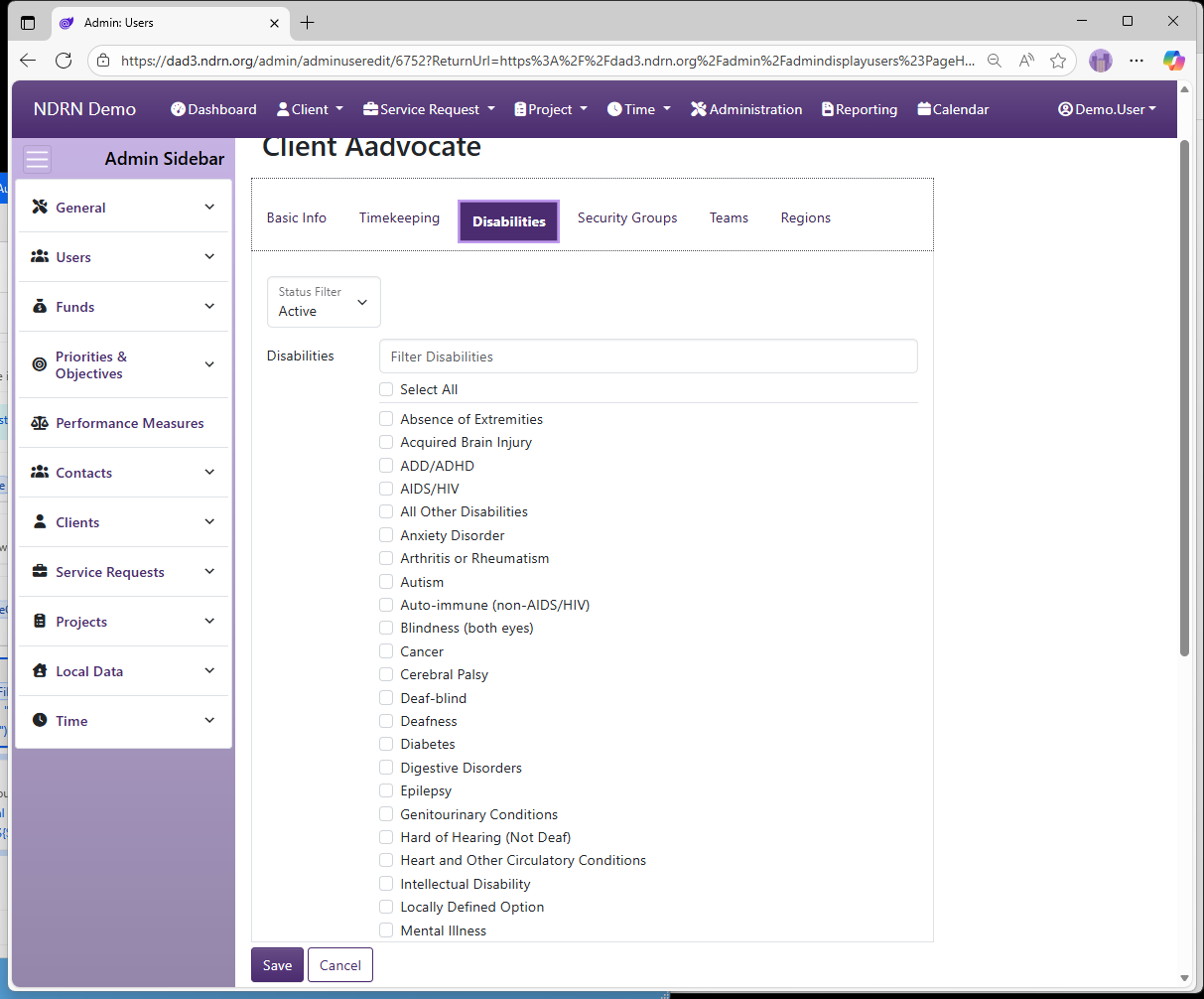
Task: Expand the Local Data section chevron
Action: tap(209, 670)
